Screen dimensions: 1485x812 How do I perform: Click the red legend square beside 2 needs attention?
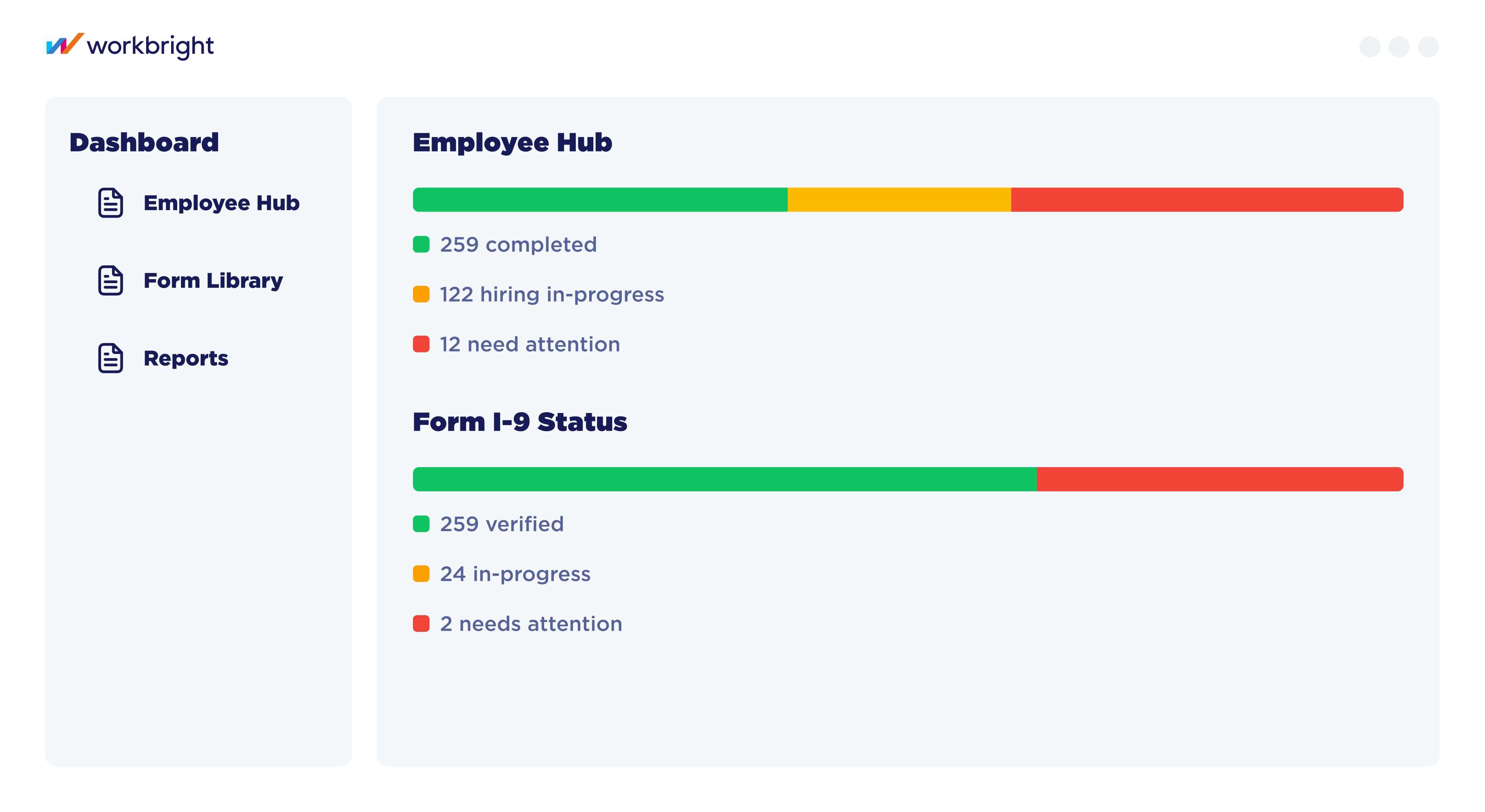coord(421,623)
